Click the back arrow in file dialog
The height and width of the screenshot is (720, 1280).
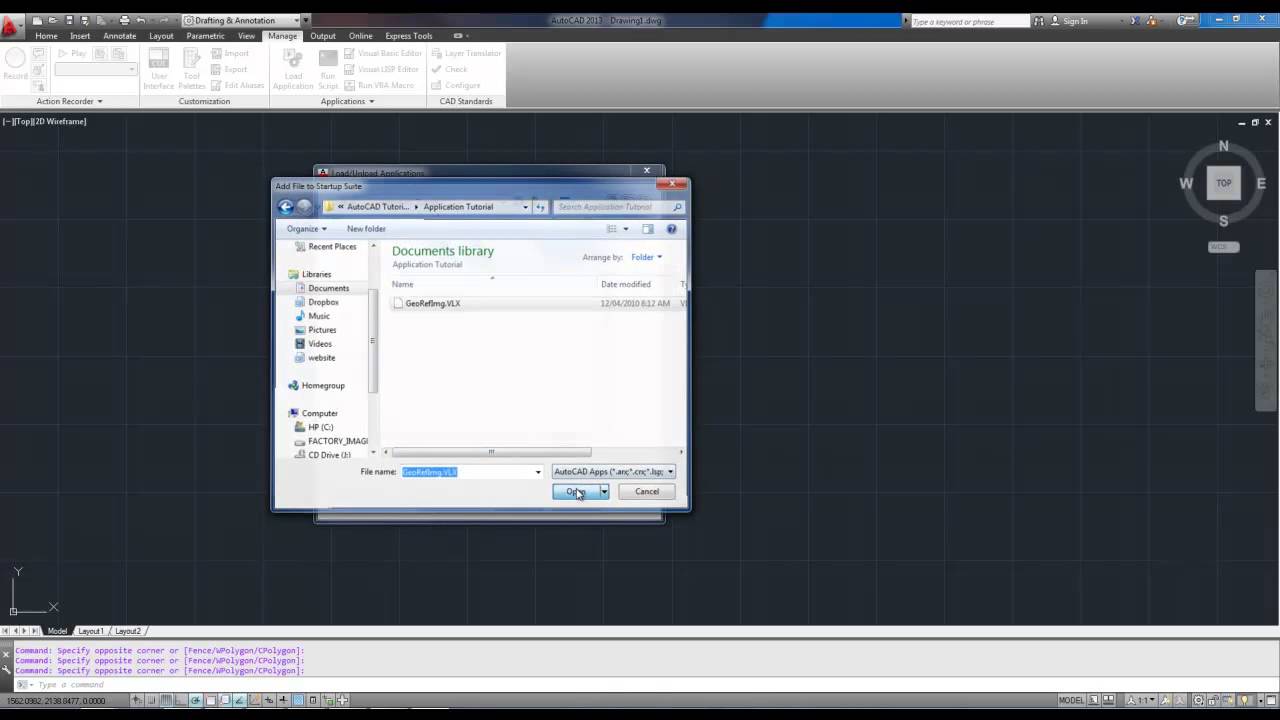(286, 207)
